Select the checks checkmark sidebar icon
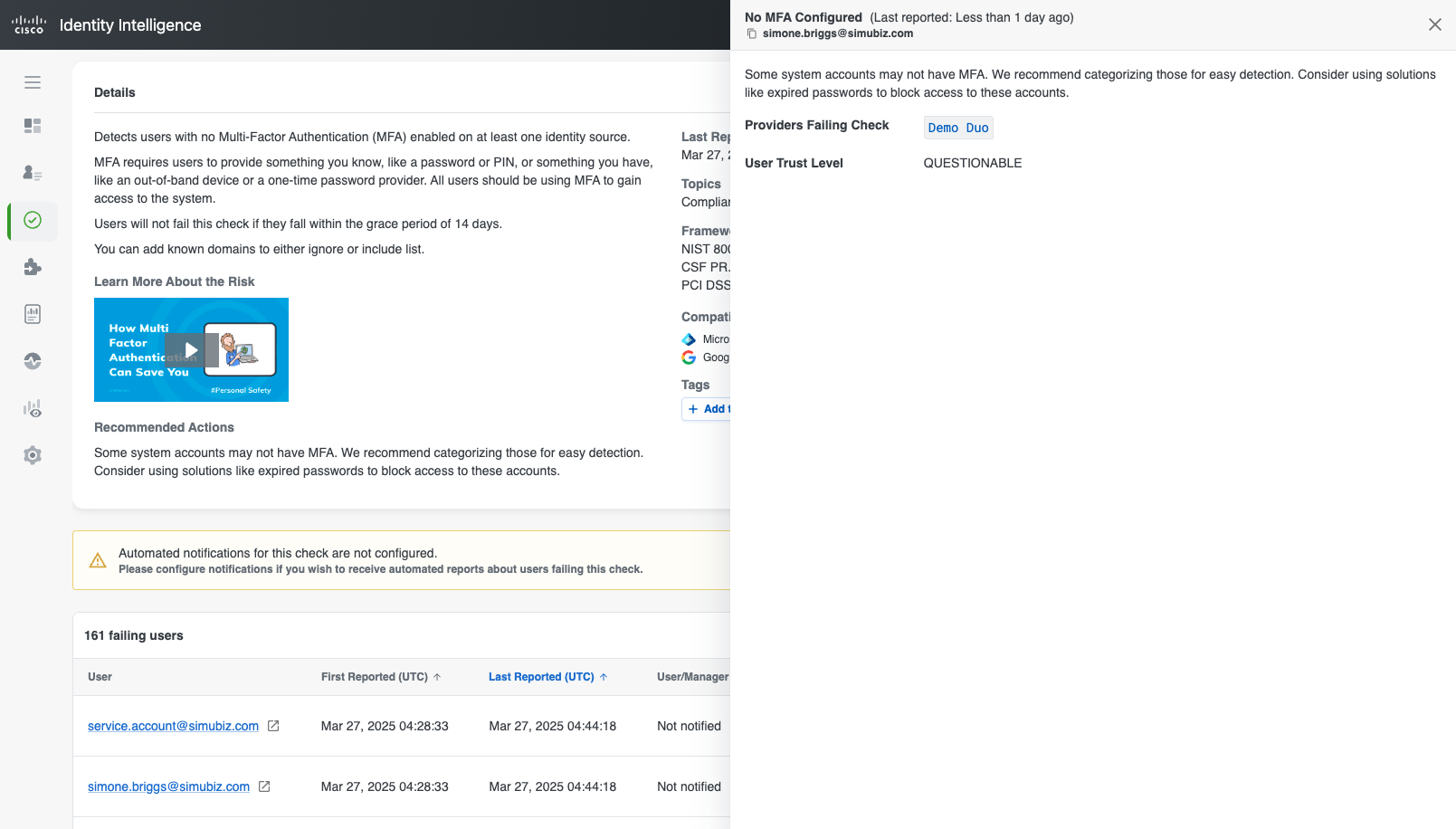 33,220
